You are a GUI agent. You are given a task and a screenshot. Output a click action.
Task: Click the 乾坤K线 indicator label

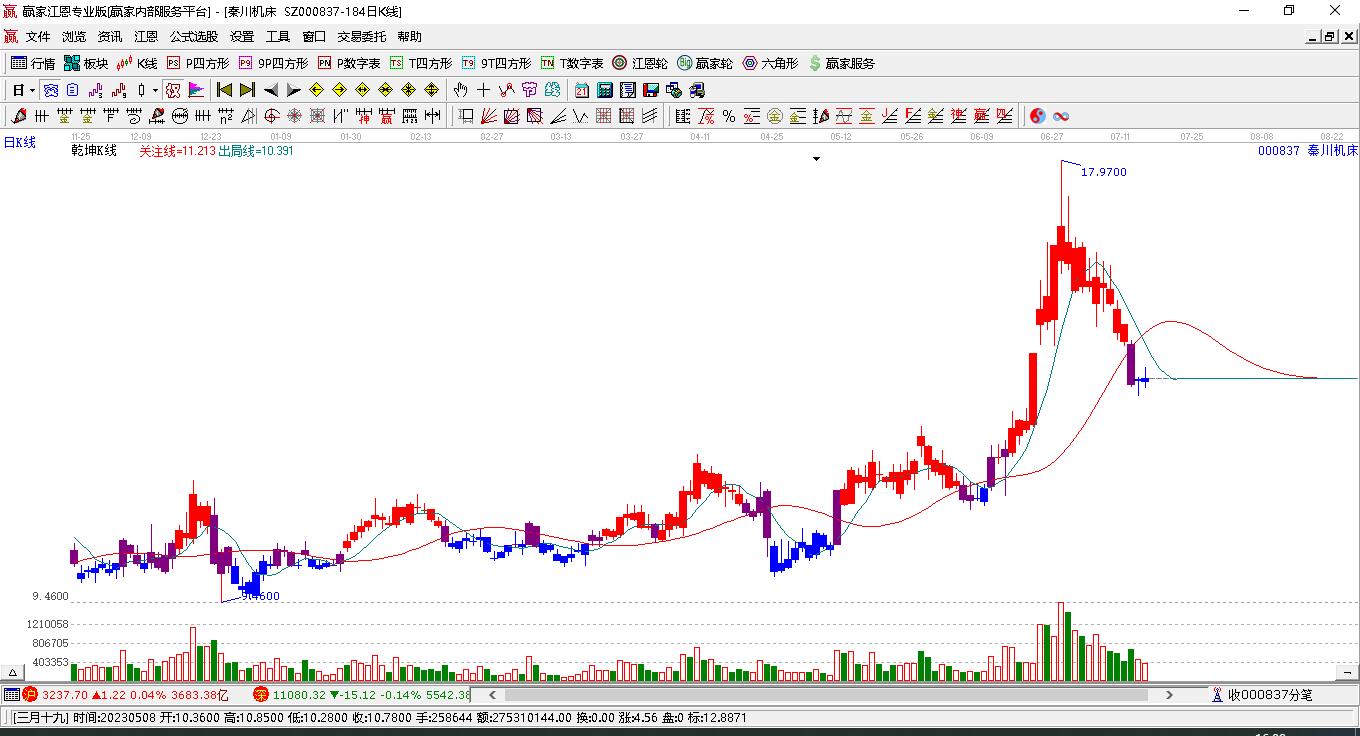94,151
